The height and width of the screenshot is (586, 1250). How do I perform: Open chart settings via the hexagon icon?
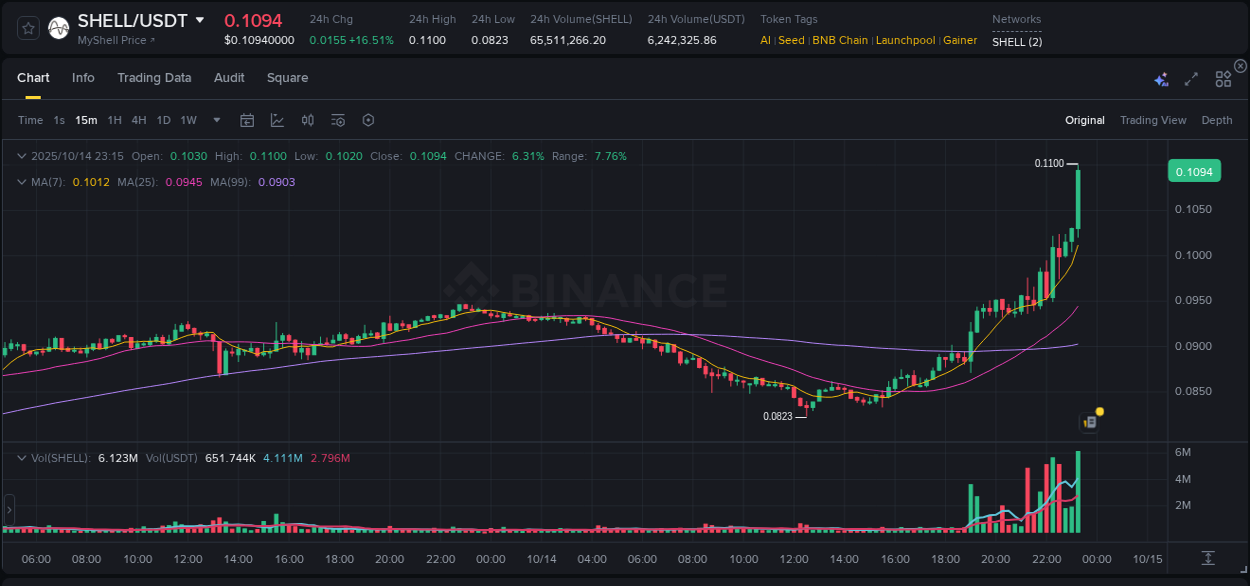click(368, 120)
